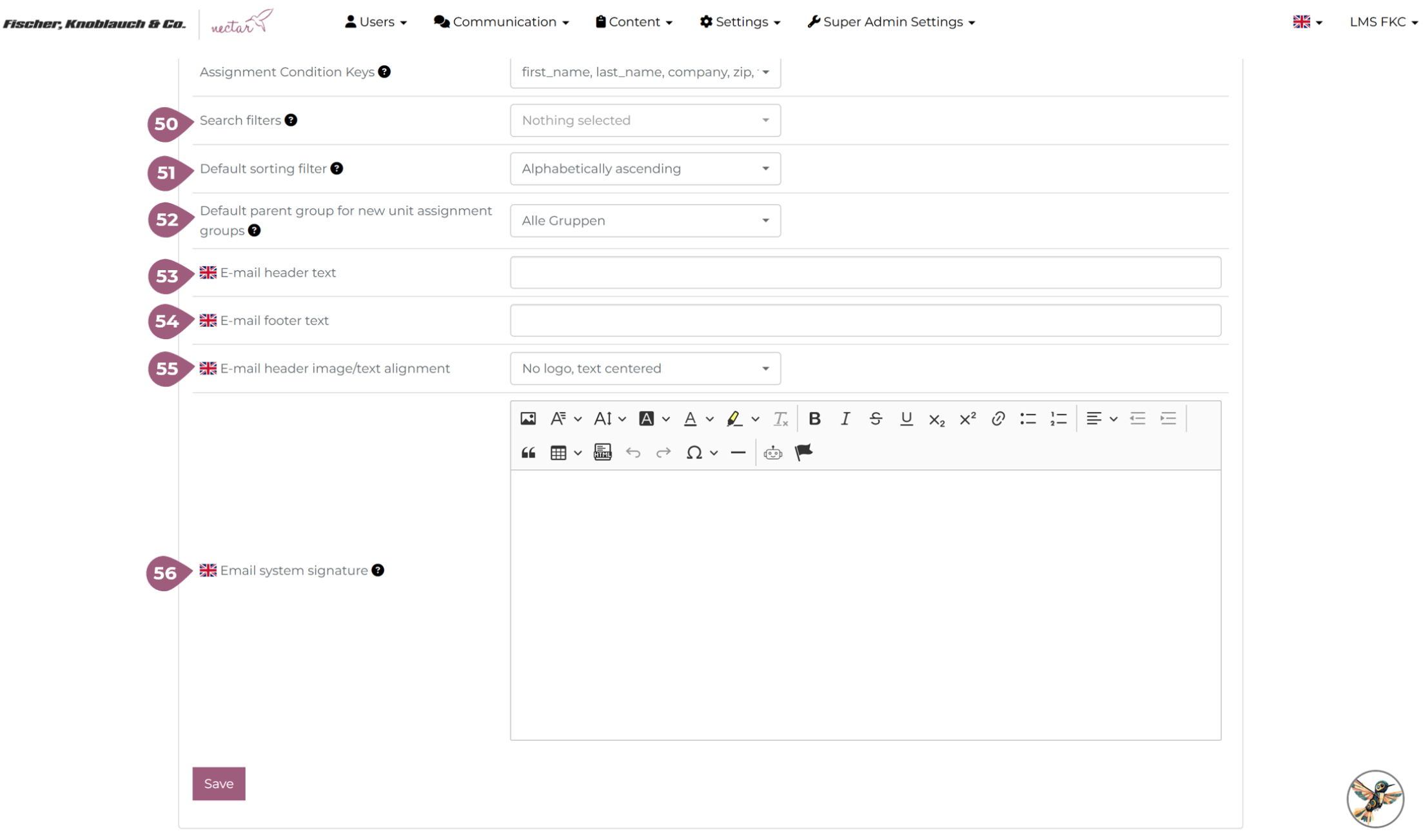Open the Search filters dropdown
Image resolution: width=1423 pixels, height=840 pixels.
[x=645, y=121]
